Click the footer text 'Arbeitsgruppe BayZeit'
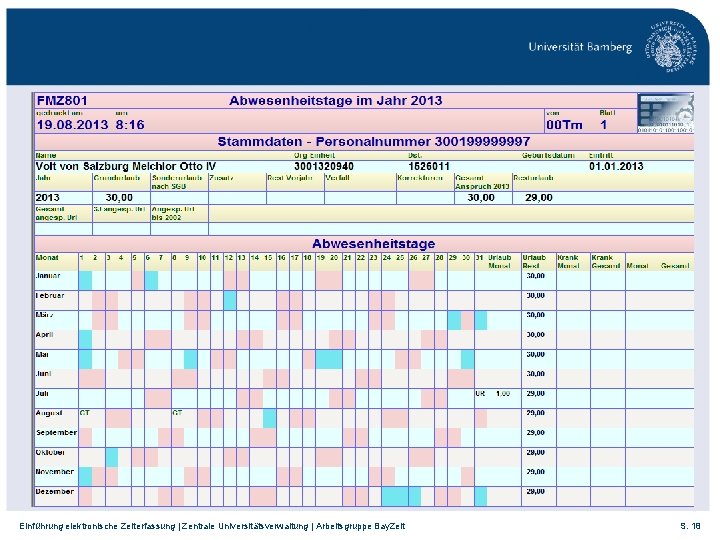Screen dimensions: 720x540 point(360,526)
